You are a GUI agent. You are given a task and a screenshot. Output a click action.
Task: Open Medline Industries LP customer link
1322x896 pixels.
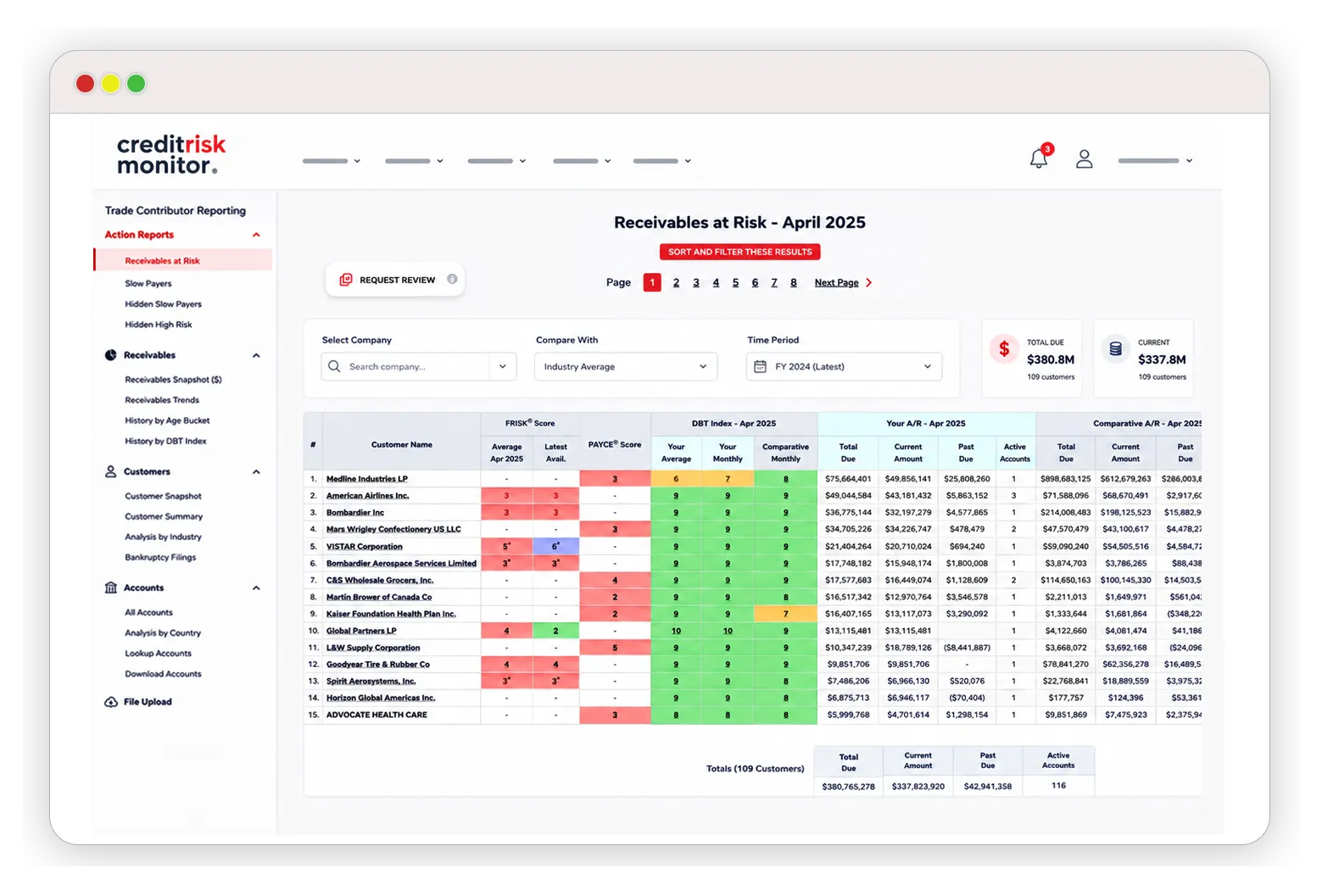pos(366,479)
